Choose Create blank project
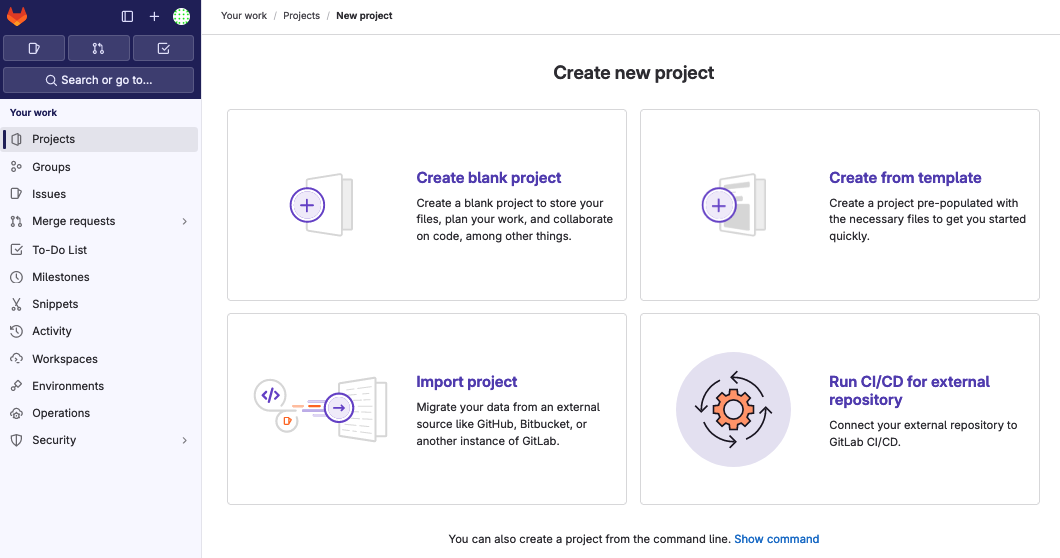The image size is (1060, 558). tap(489, 178)
